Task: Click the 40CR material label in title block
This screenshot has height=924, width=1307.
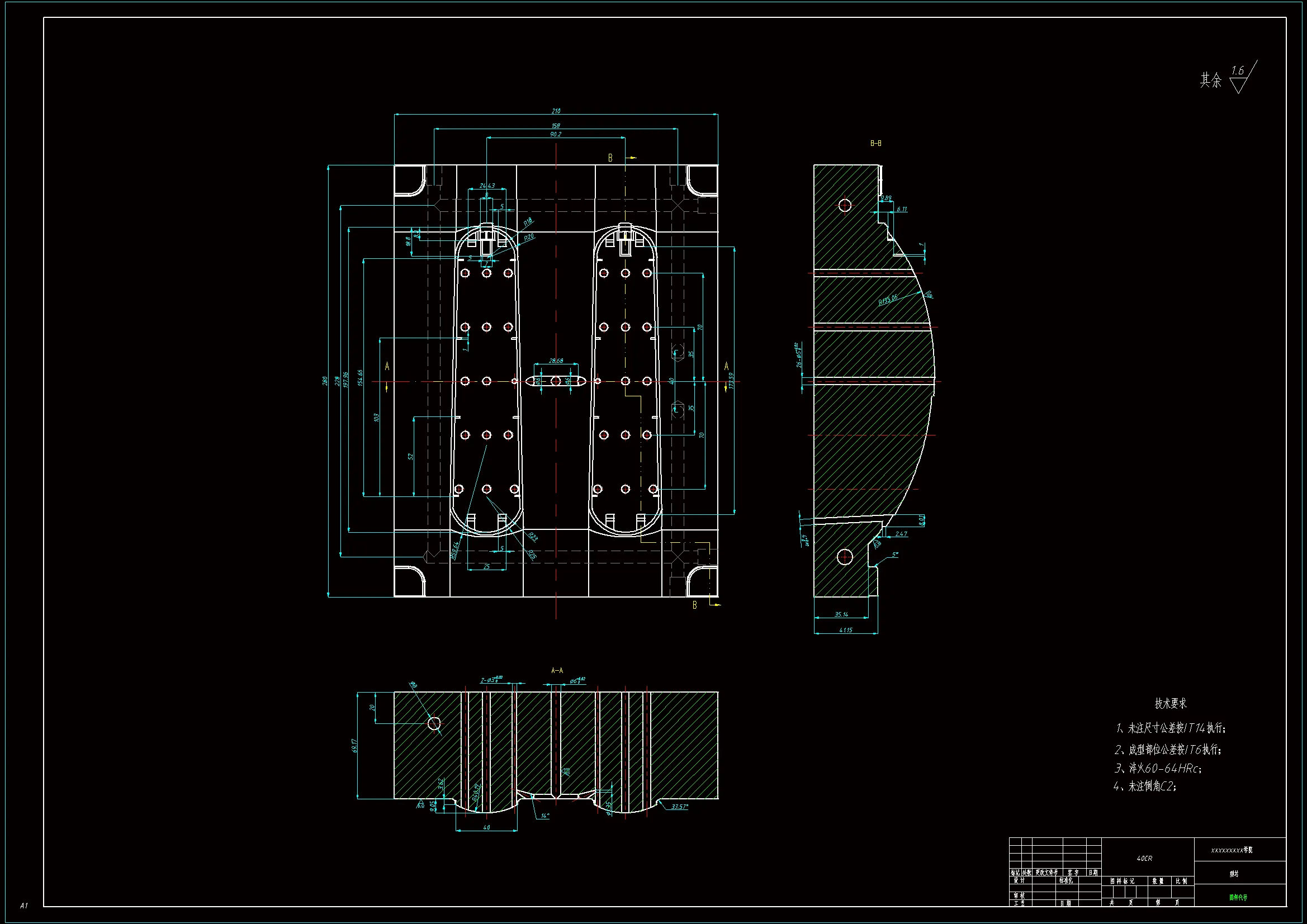Action: 1144,858
